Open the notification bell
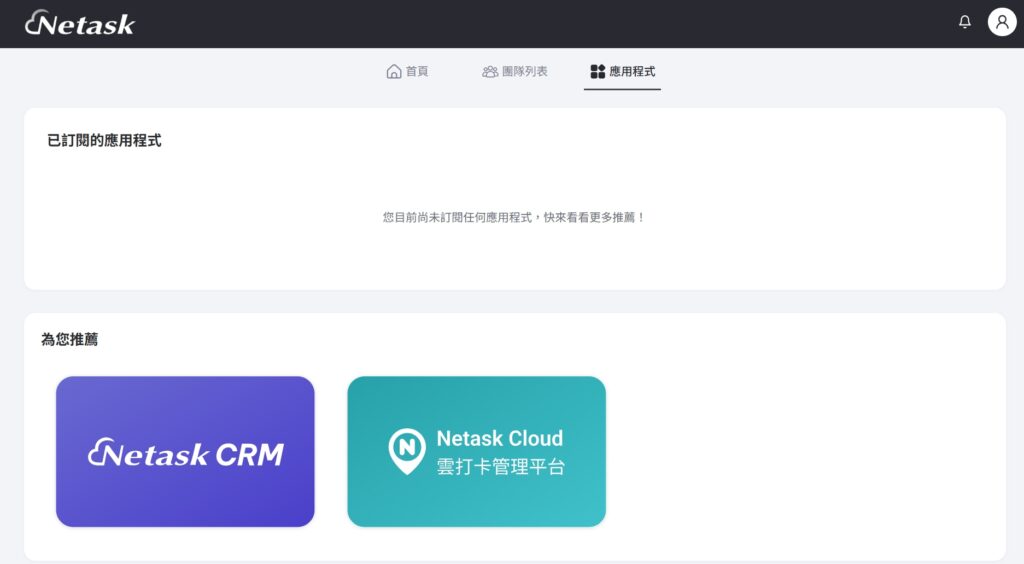 point(965,22)
